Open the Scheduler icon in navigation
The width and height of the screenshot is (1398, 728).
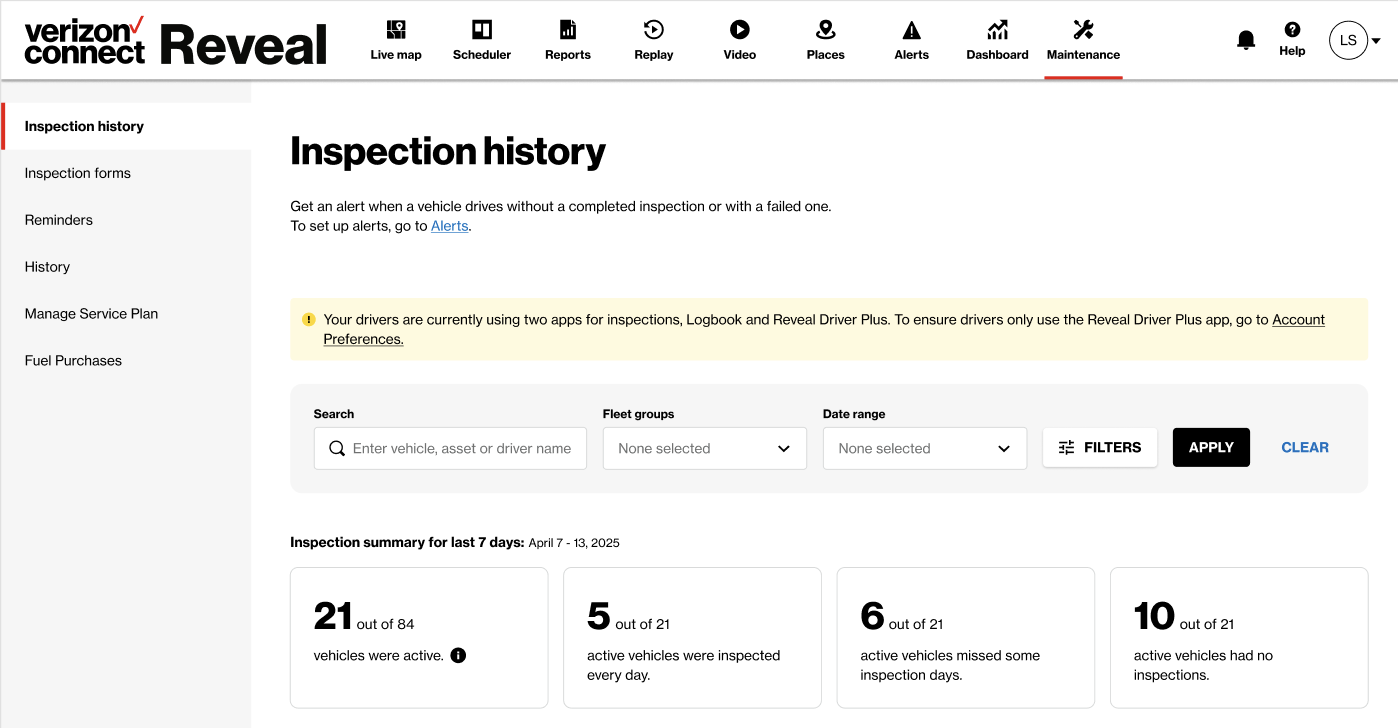tap(482, 30)
